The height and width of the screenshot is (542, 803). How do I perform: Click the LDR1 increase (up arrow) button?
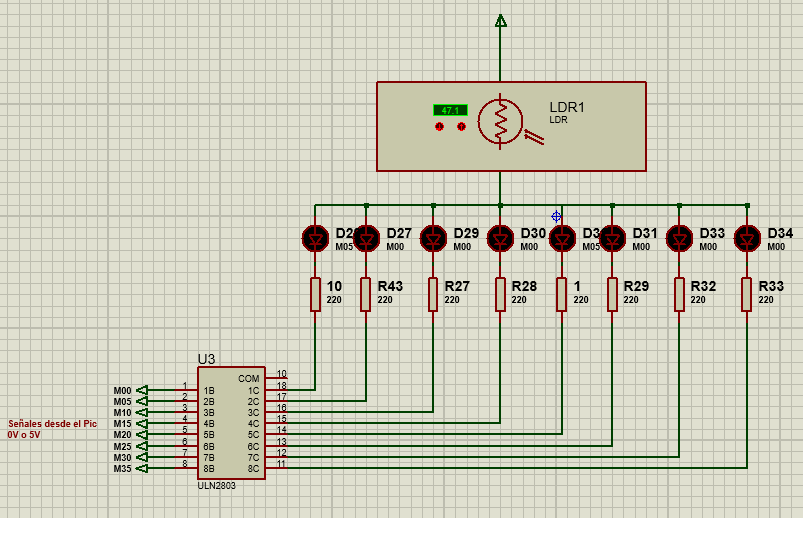[461, 127]
